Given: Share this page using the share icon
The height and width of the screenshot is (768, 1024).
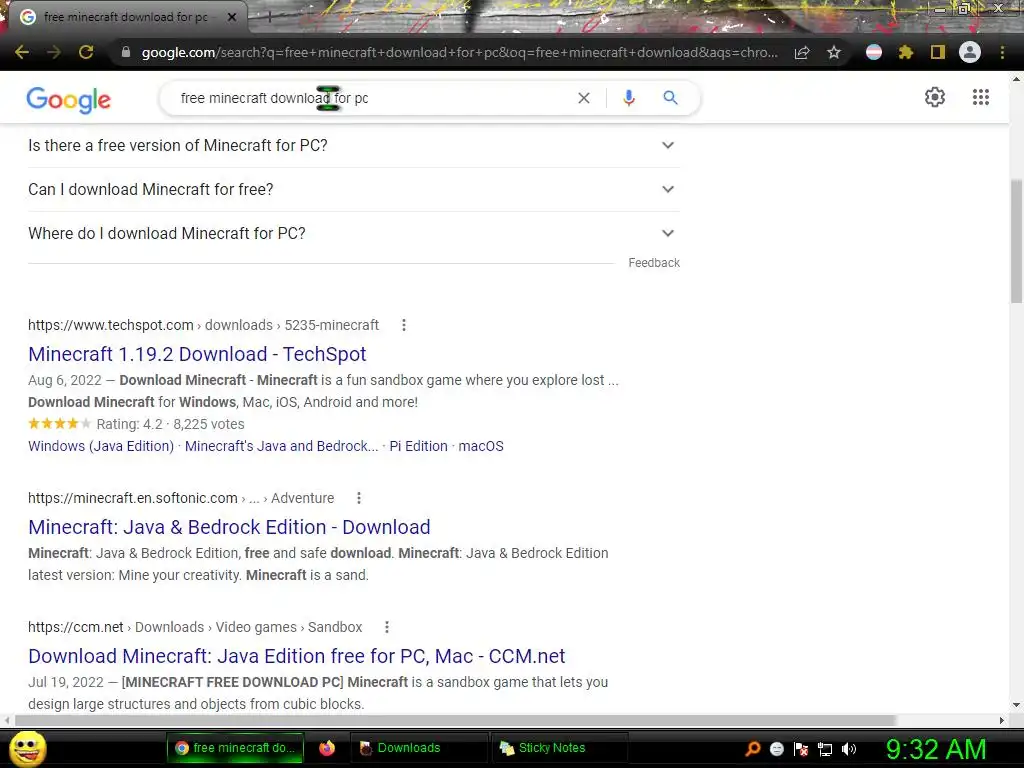Looking at the screenshot, I should (802, 52).
